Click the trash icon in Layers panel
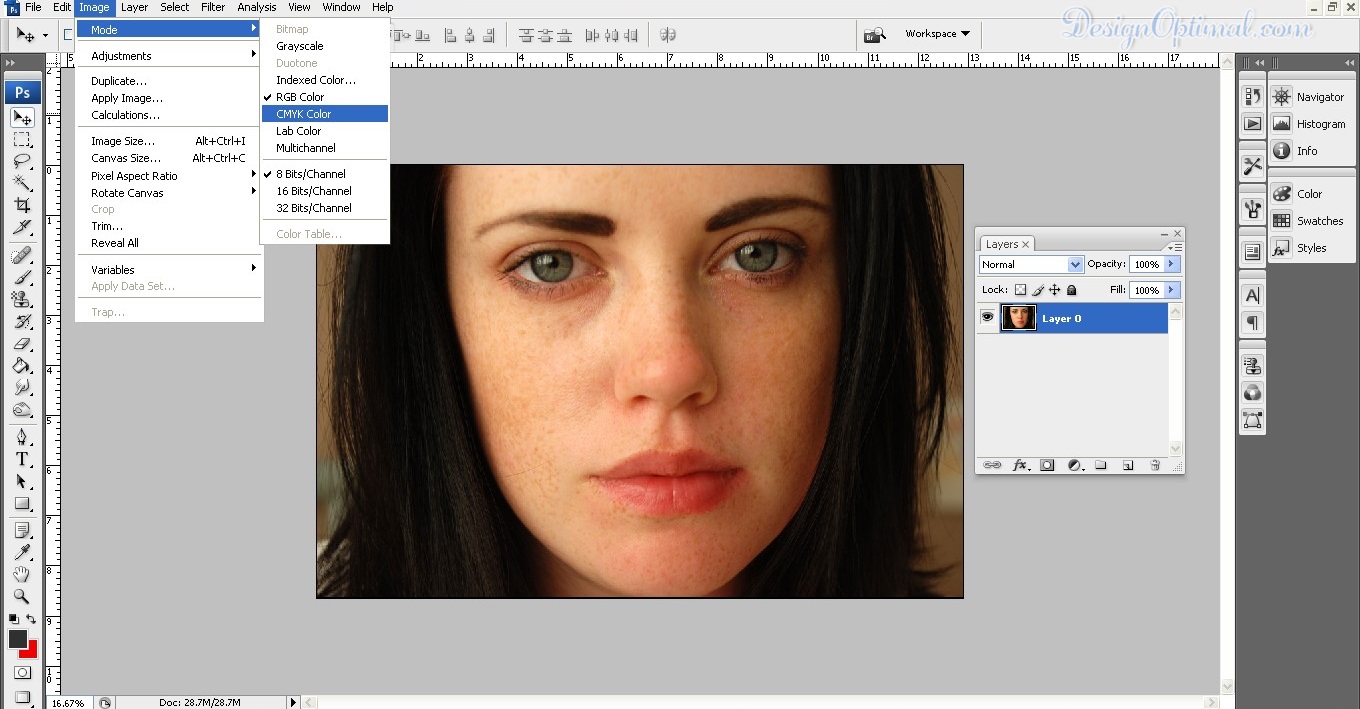 coord(1155,465)
